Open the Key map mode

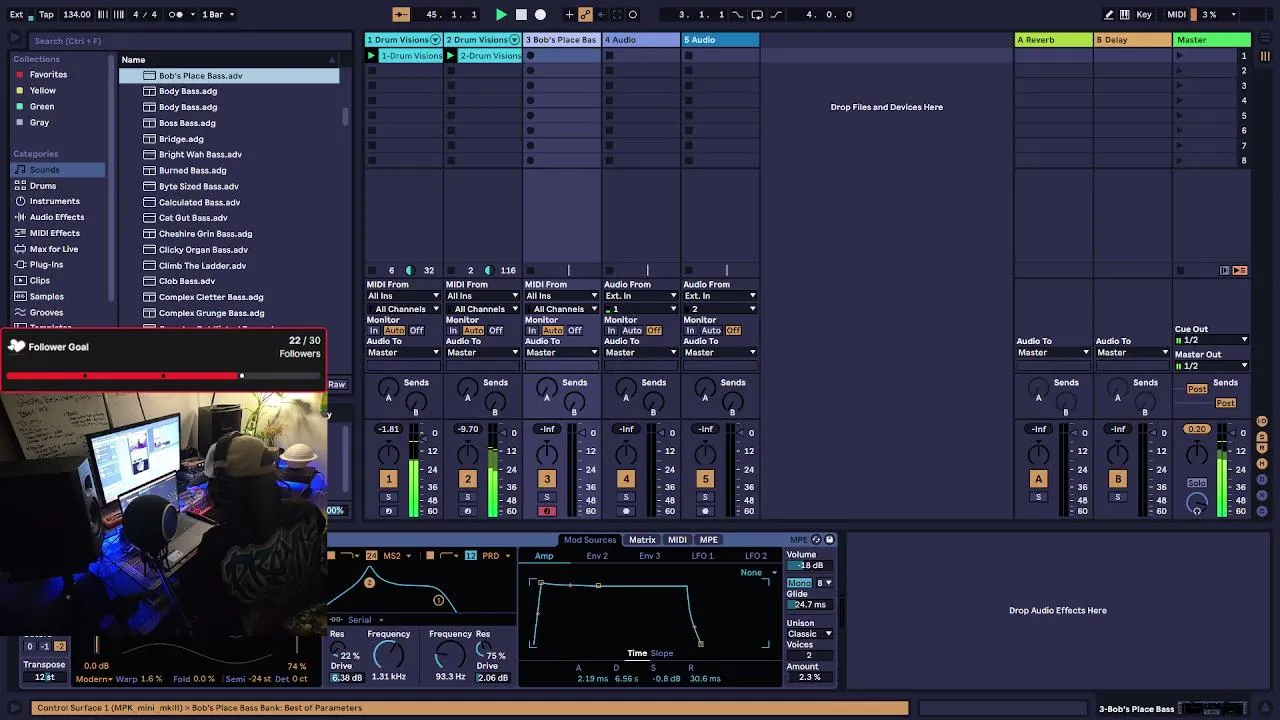point(1144,14)
